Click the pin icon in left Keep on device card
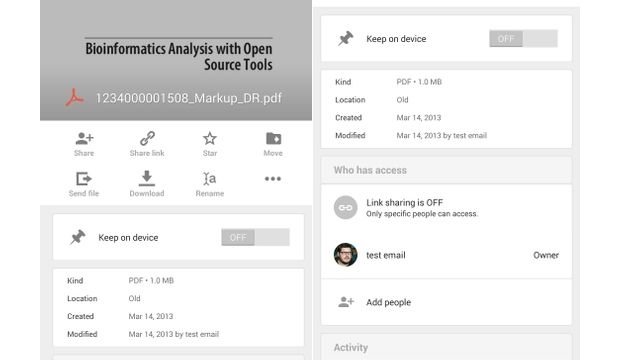 click(78, 237)
